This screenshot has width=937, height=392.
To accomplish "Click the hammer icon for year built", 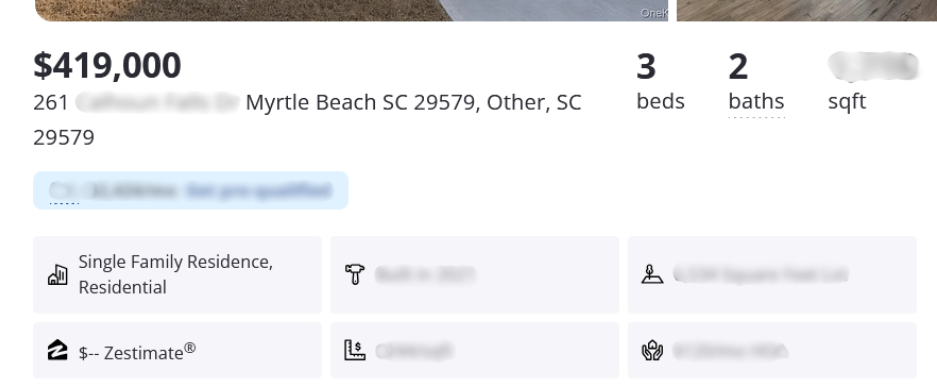I will coord(354,275).
